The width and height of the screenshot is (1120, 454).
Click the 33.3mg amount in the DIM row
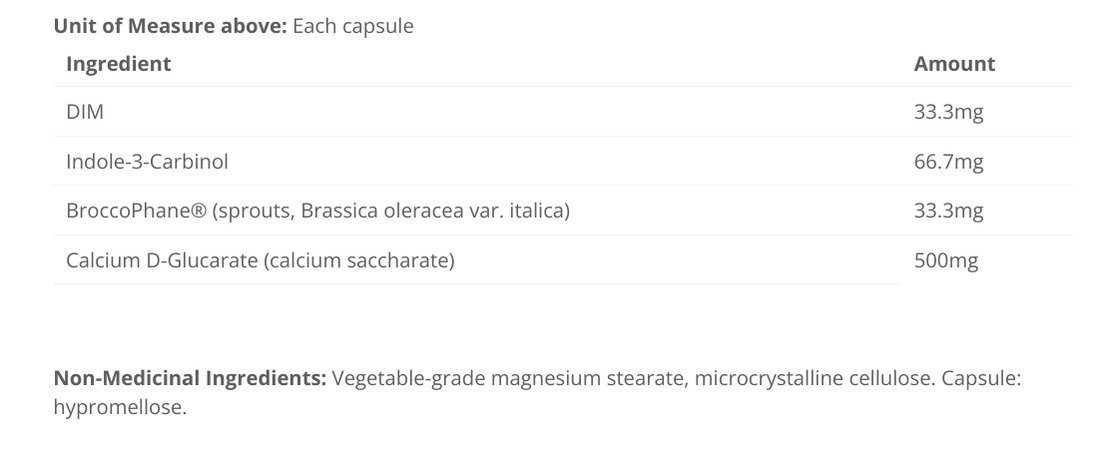(948, 113)
